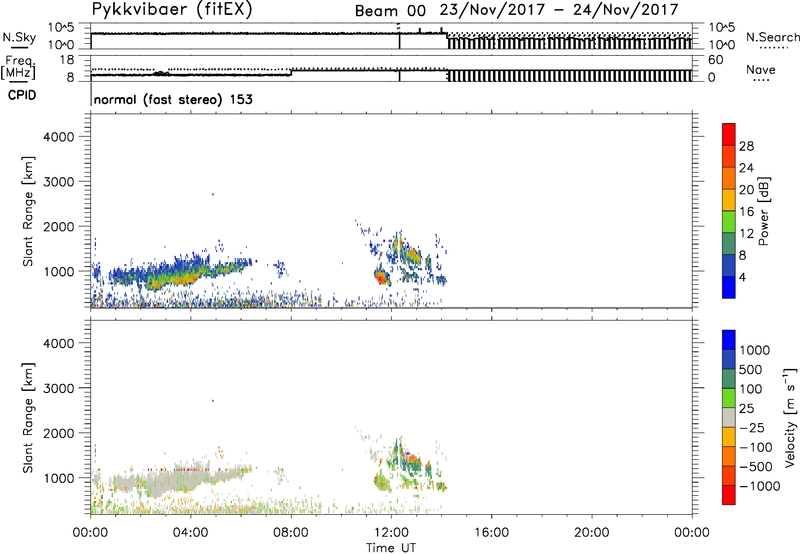Viewport: 800px width, 554px height.
Task: Click the "-500" value on velocity colorbar
Action: 756,467
